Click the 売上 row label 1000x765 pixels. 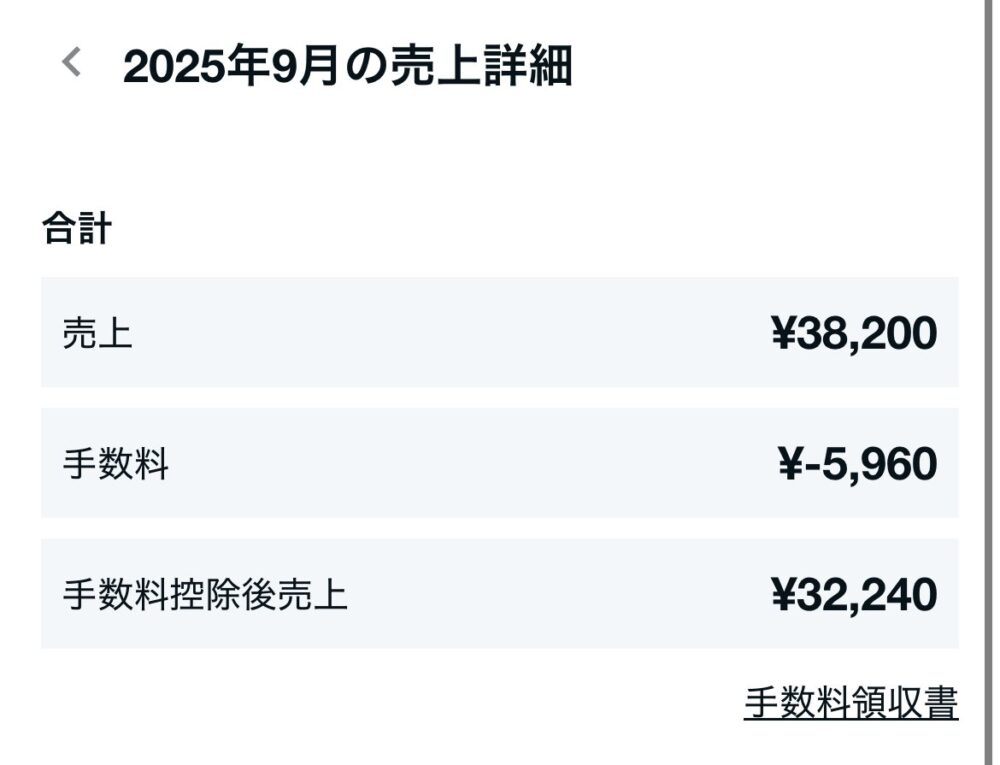coord(97,333)
